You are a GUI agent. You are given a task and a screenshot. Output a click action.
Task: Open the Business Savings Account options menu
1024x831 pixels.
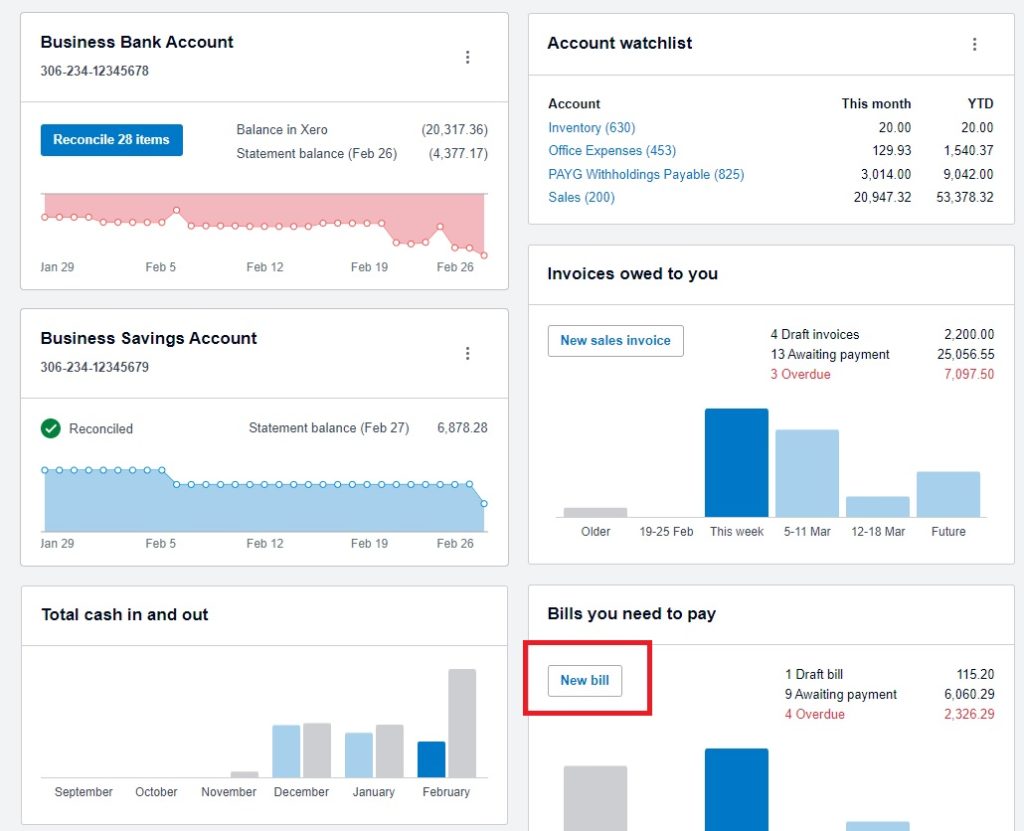(468, 353)
